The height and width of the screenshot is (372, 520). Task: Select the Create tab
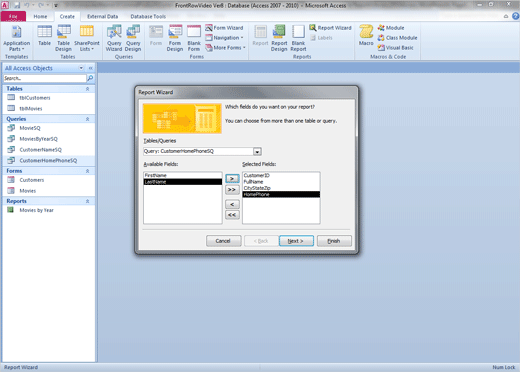[x=67, y=16]
